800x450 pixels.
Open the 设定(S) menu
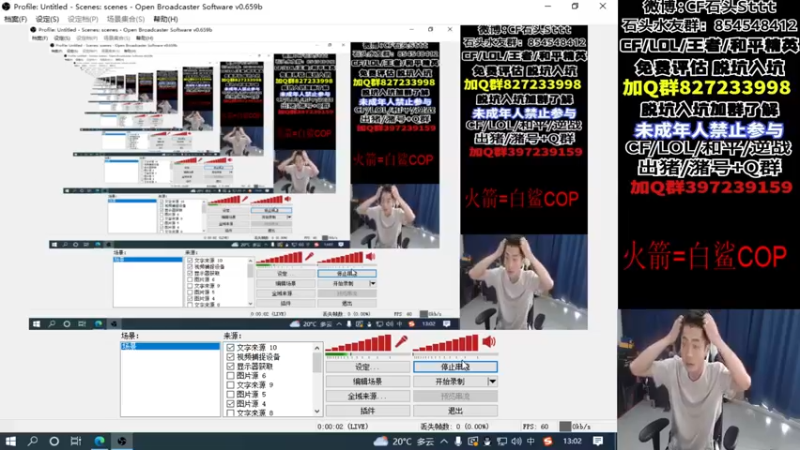[47, 19]
